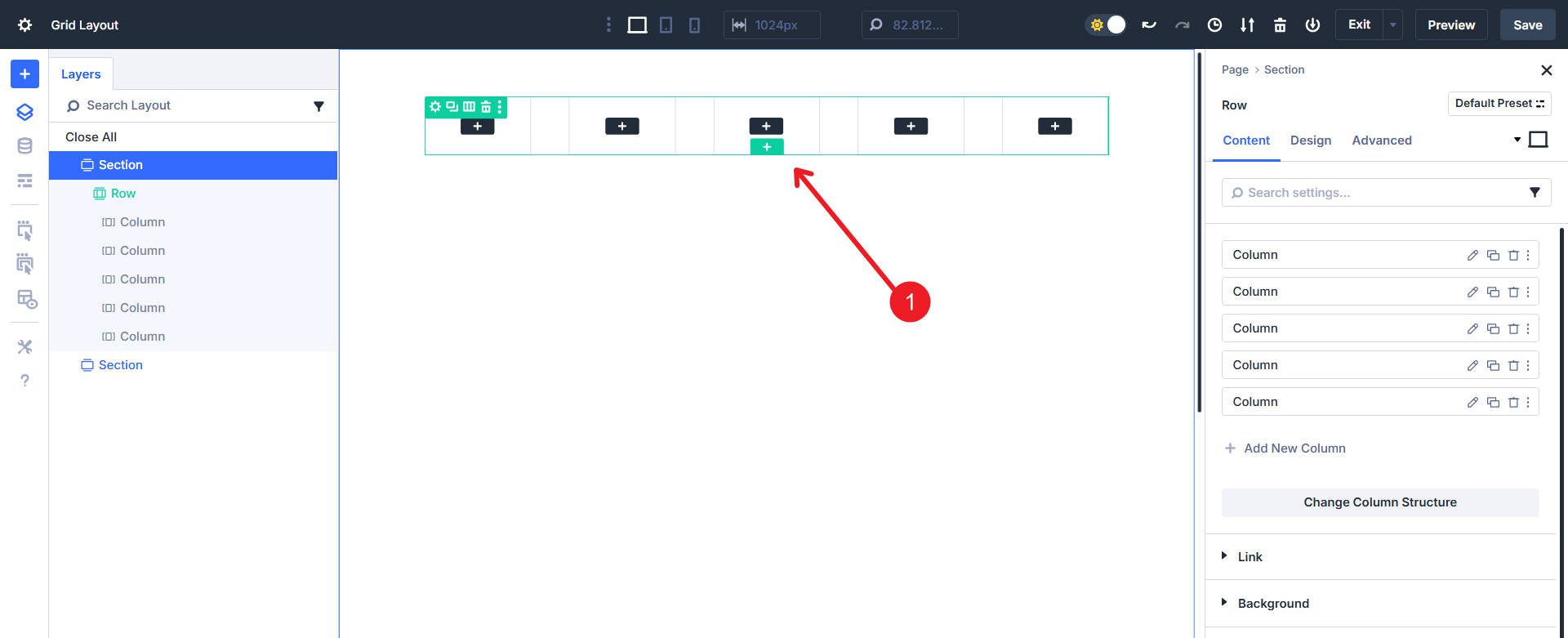Open the editing history clock

pyautogui.click(x=1214, y=25)
